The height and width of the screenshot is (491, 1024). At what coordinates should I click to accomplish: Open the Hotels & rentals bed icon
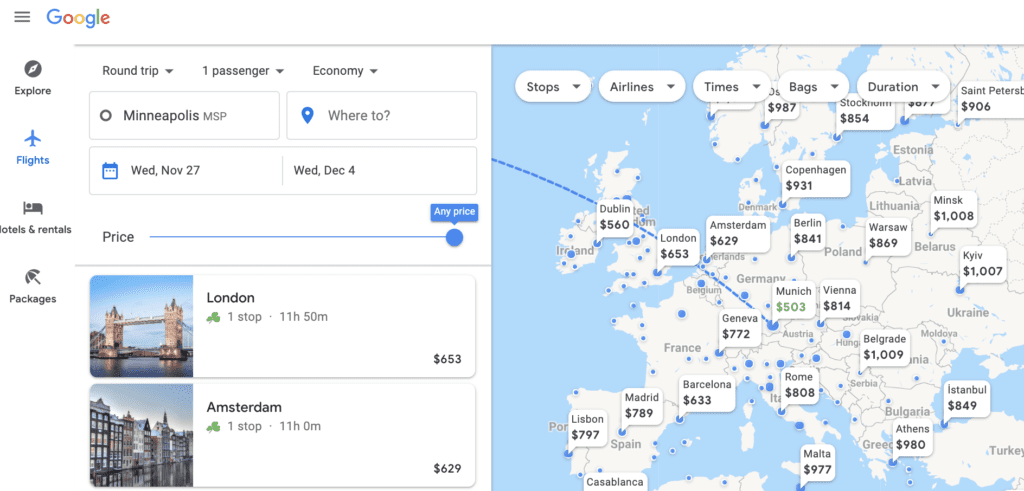tap(33, 208)
